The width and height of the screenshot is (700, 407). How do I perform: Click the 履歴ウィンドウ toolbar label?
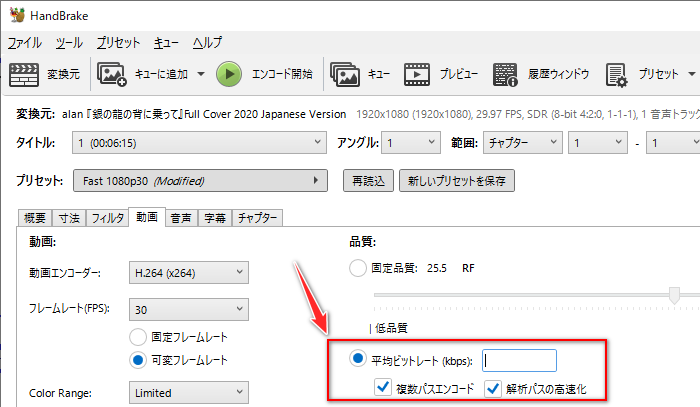tap(558, 74)
